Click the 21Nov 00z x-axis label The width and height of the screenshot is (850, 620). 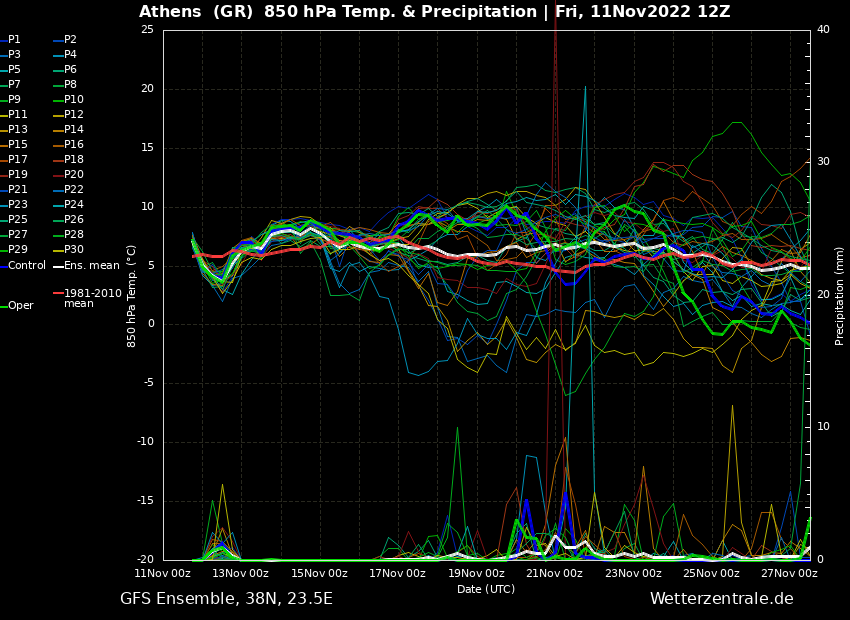click(x=554, y=573)
